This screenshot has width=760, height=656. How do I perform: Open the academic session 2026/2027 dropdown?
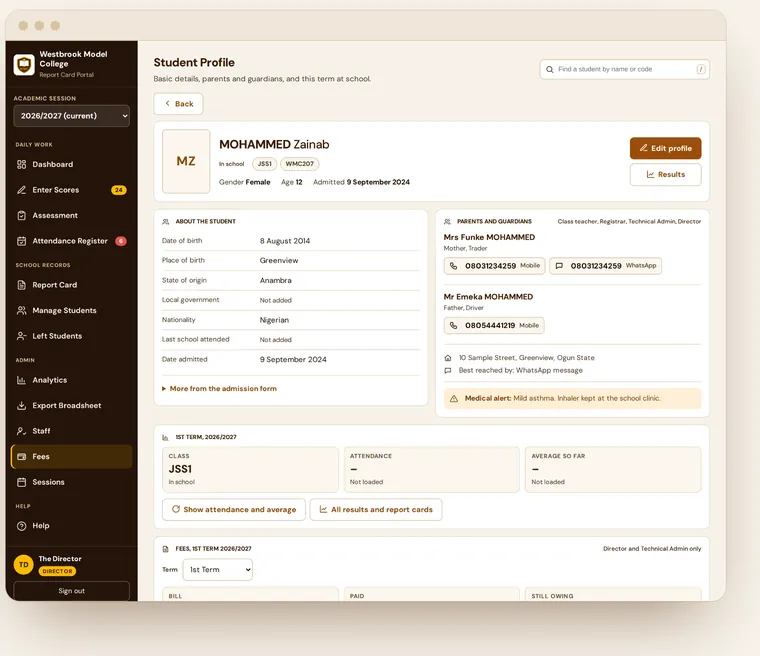point(71,116)
